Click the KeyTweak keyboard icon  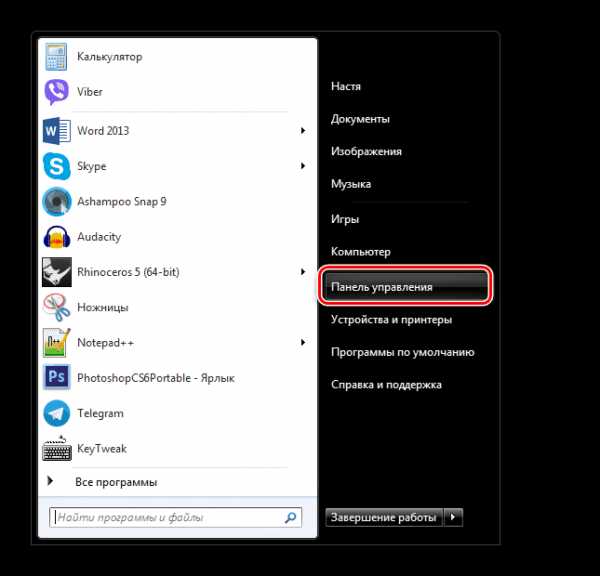click(57, 448)
